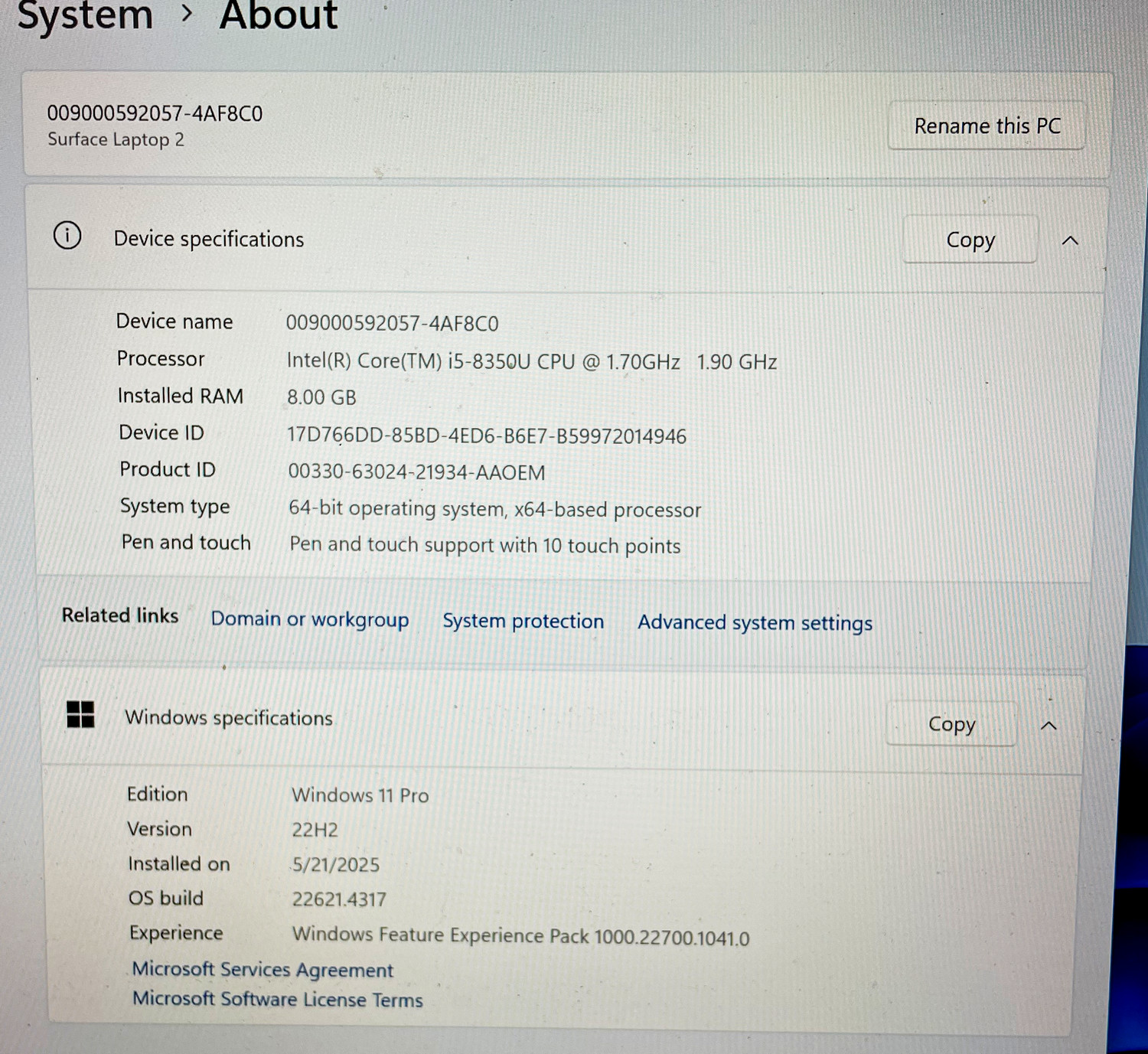Click the Installed RAM label
The image size is (1148, 1054).
coord(181,395)
